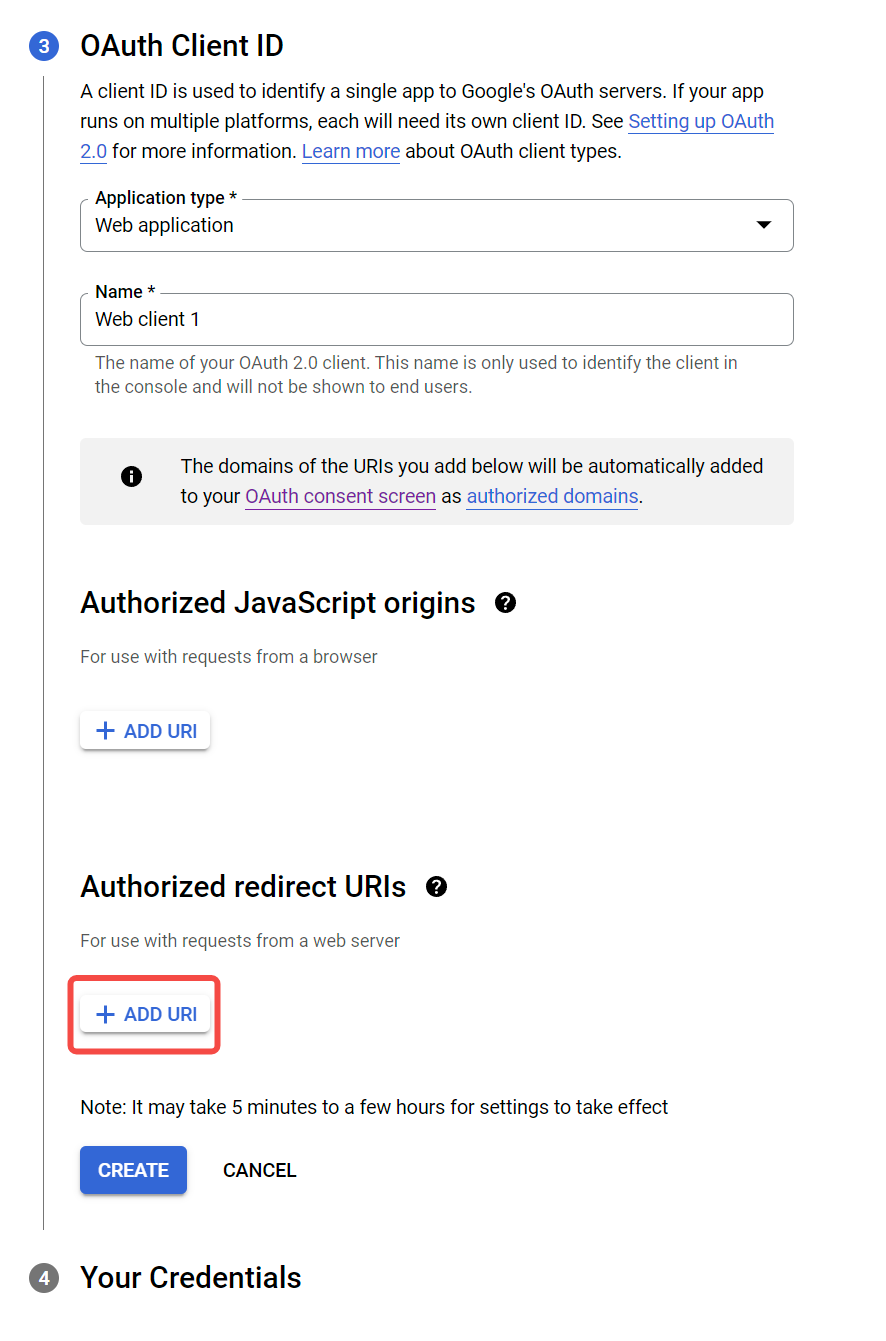
Task: Open the OAuth consent screen link
Action: click(340, 496)
